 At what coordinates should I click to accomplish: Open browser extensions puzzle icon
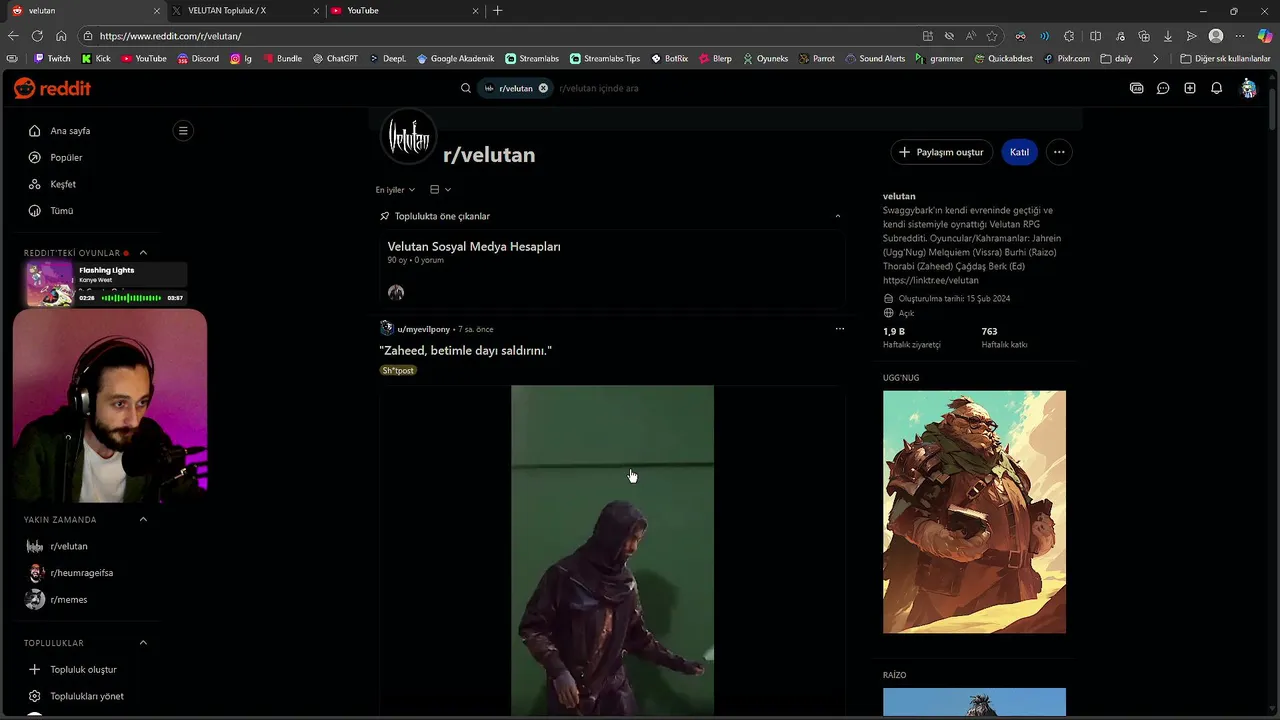pyautogui.click(x=1069, y=36)
